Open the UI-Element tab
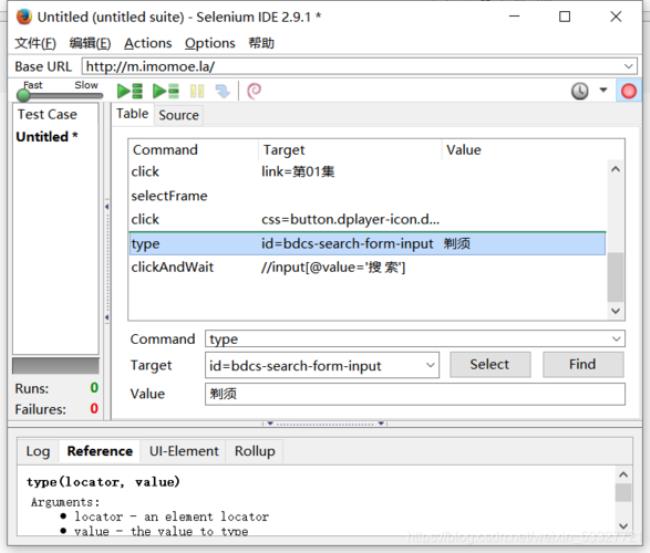The image size is (650, 553). click(184, 451)
